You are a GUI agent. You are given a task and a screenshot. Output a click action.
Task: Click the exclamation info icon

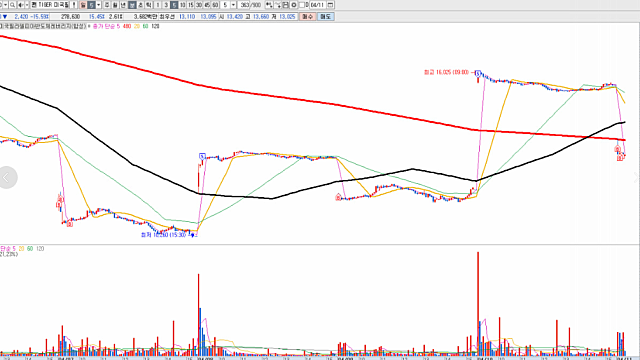[73, 5]
